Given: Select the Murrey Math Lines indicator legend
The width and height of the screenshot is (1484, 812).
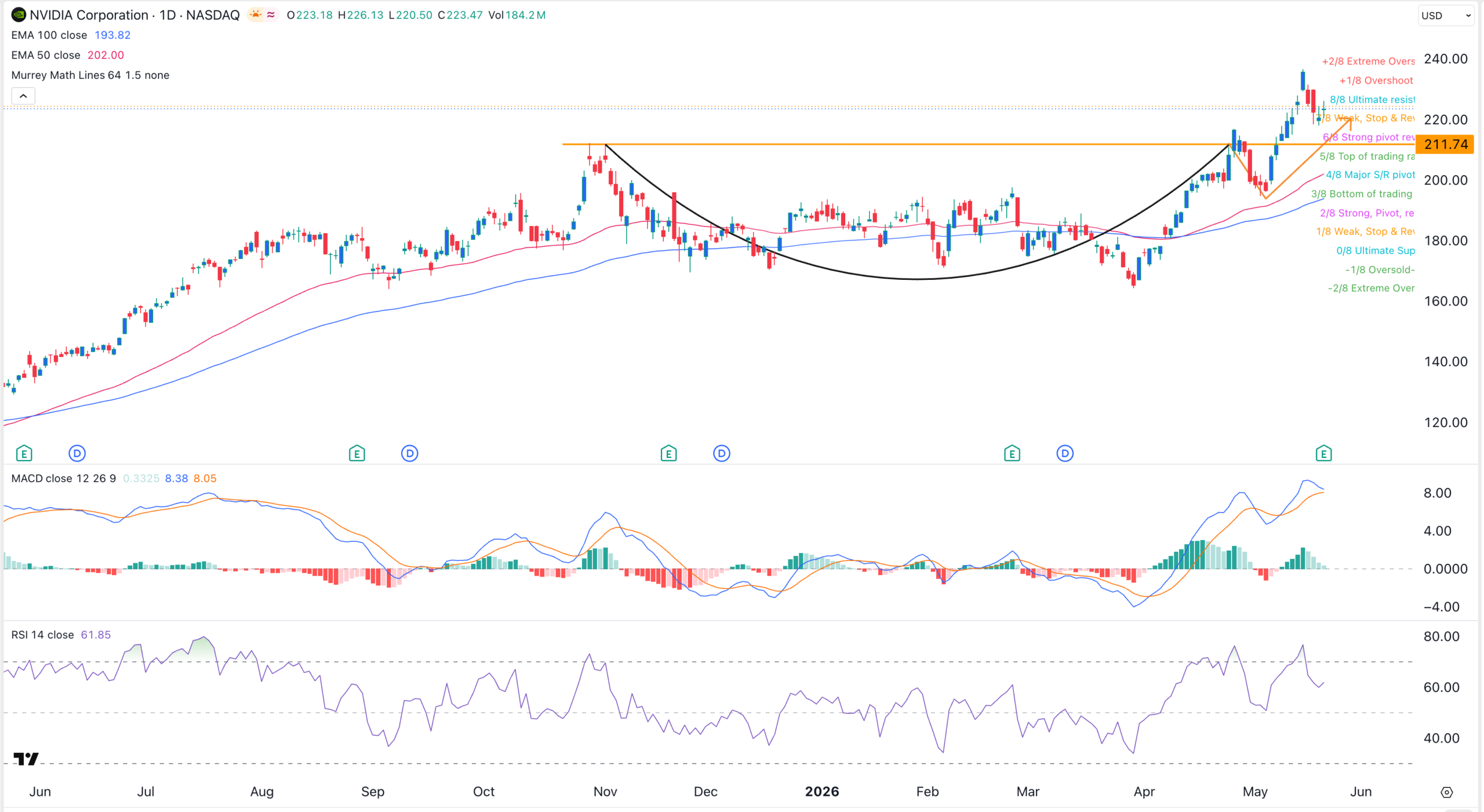Looking at the screenshot, I should (x=90, y=75).
